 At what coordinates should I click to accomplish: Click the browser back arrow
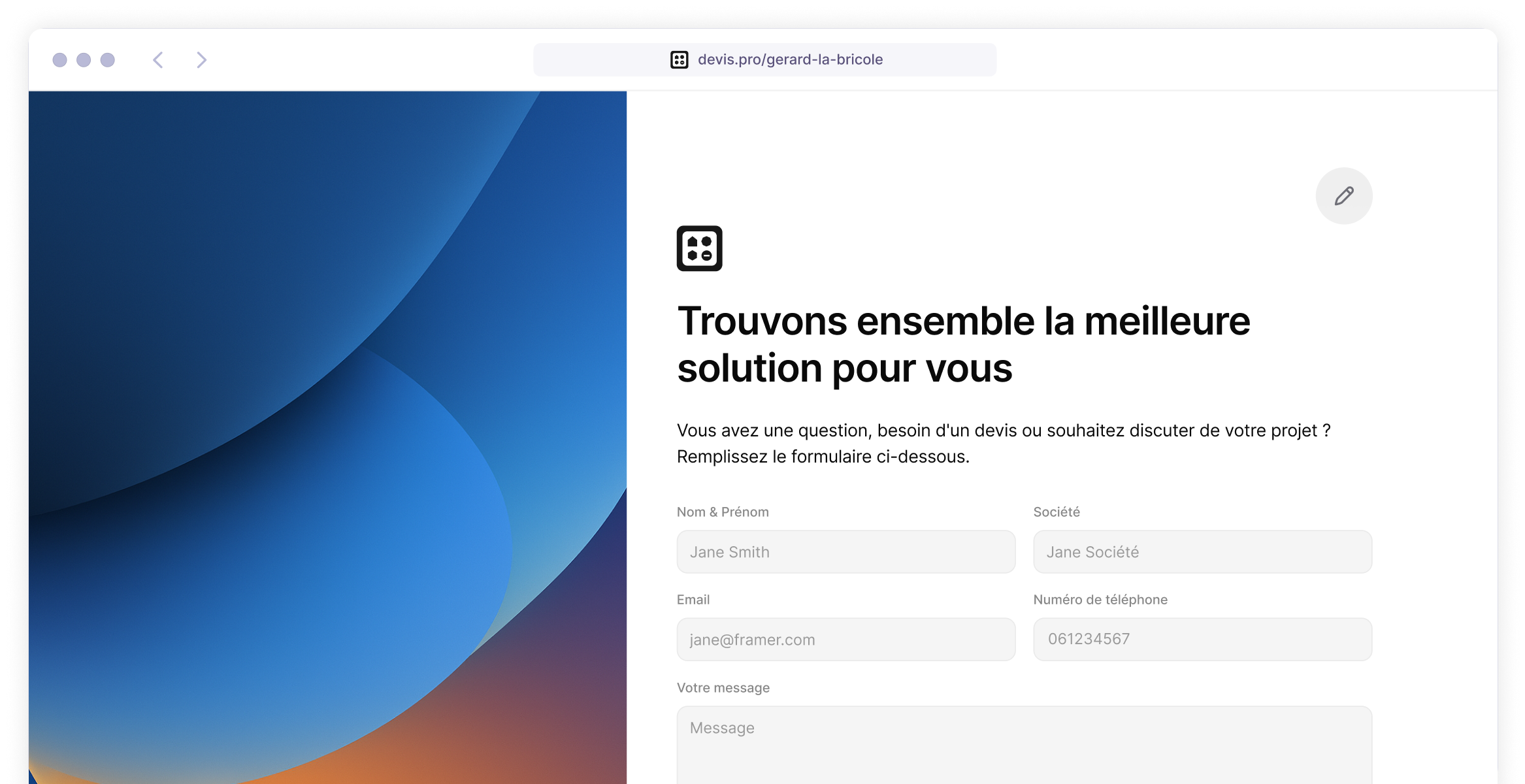coord(158,60)
